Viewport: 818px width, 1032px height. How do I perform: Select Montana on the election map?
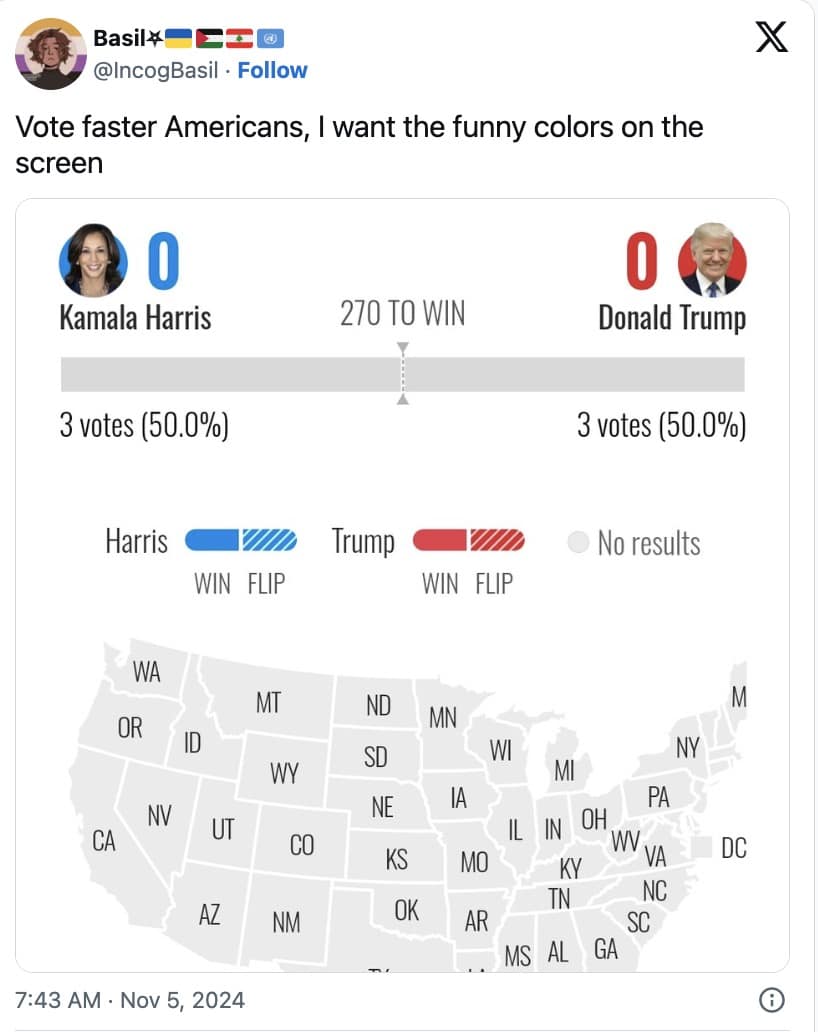click(268, 703)
